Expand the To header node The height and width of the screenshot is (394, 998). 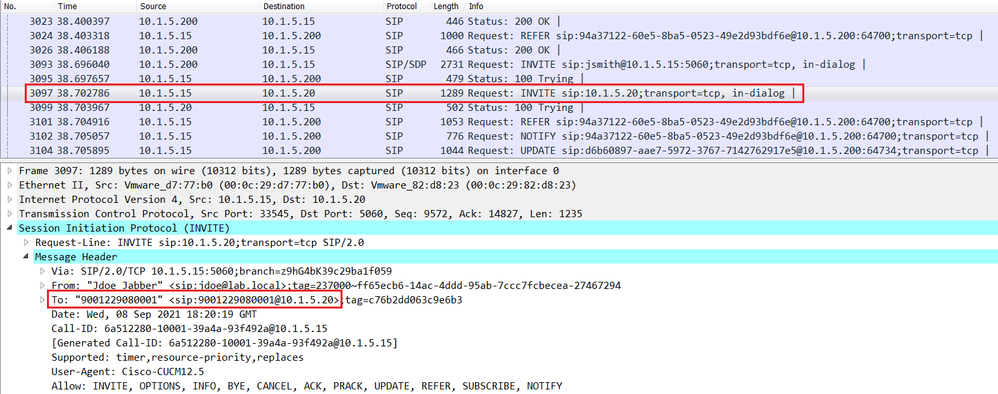[x=43, y=300]
